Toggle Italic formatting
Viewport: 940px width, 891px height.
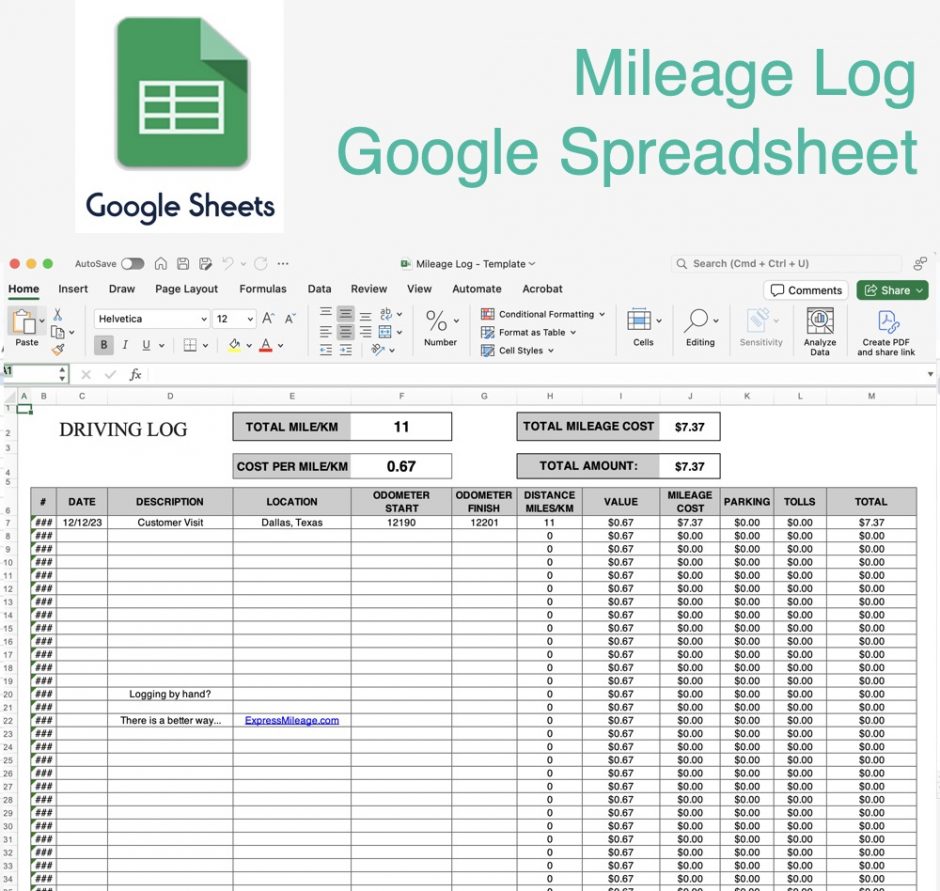(125, 345)
